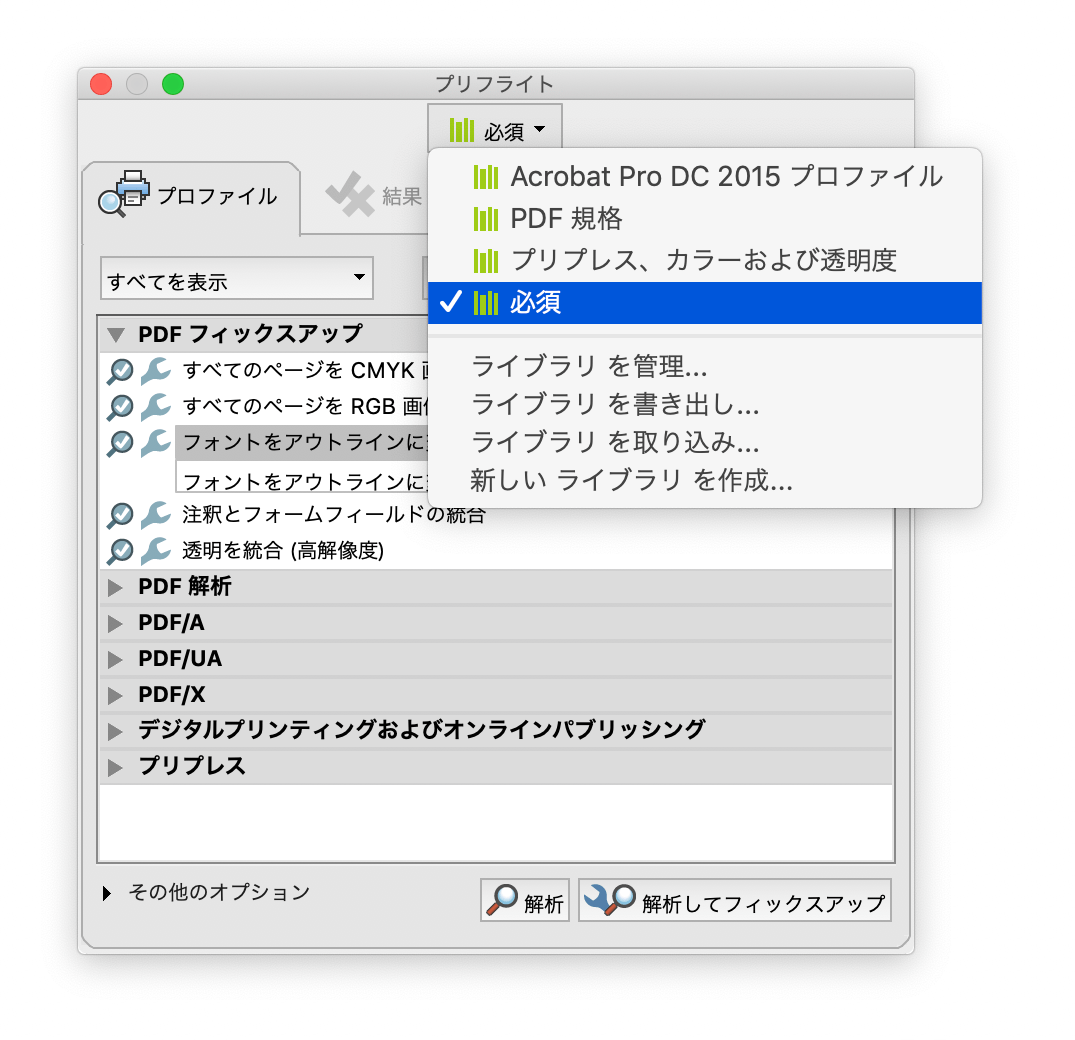Viewport: 1075px width, 1040px height.
Task: Open ライブラリ を管理... menu item
Action: [705, 366]
